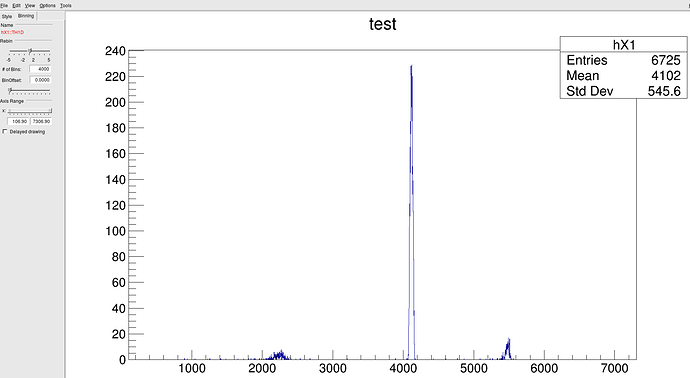Click the x Axis Range slider
This screenshot has width=690, height=378.
[29, 111]
